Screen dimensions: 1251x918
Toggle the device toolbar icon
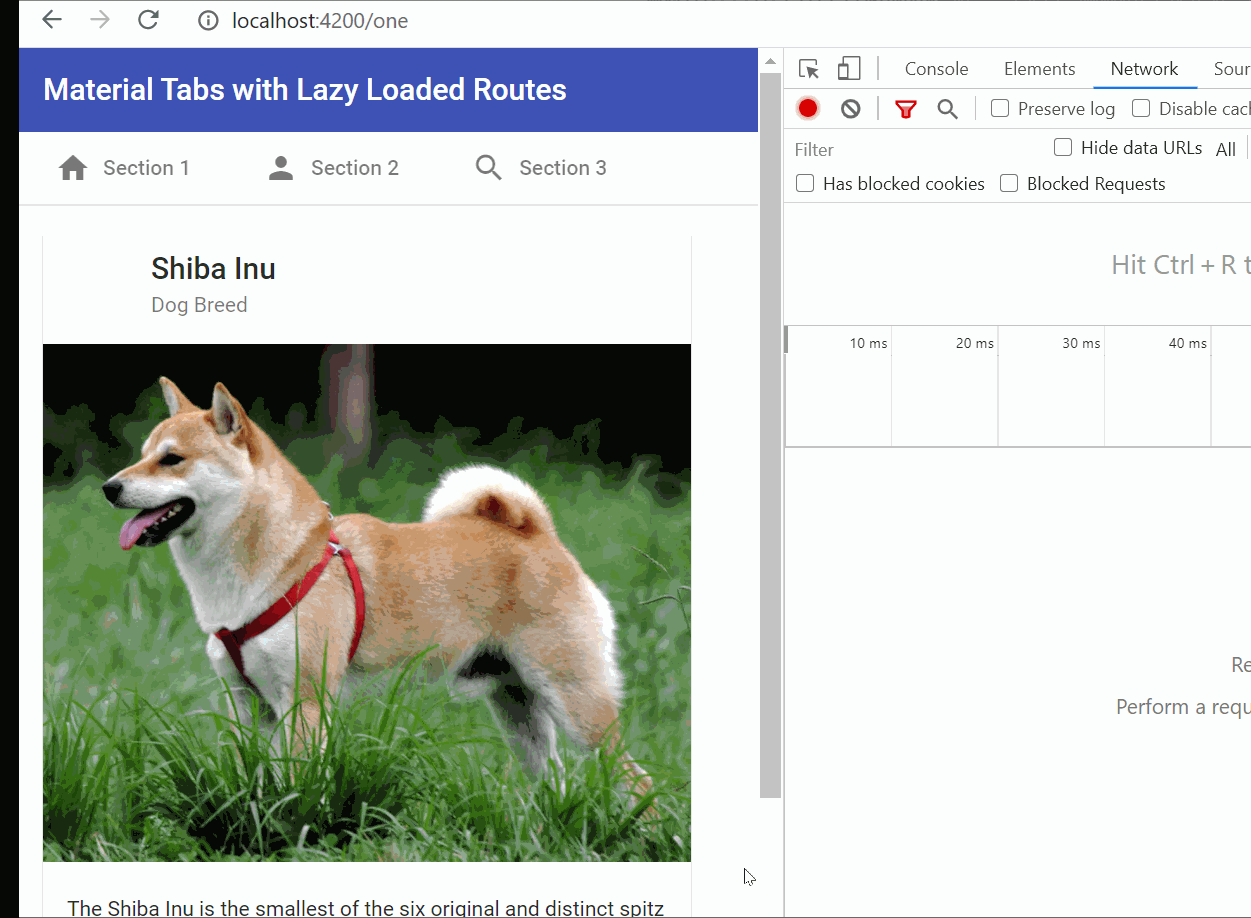click(849, 69)
